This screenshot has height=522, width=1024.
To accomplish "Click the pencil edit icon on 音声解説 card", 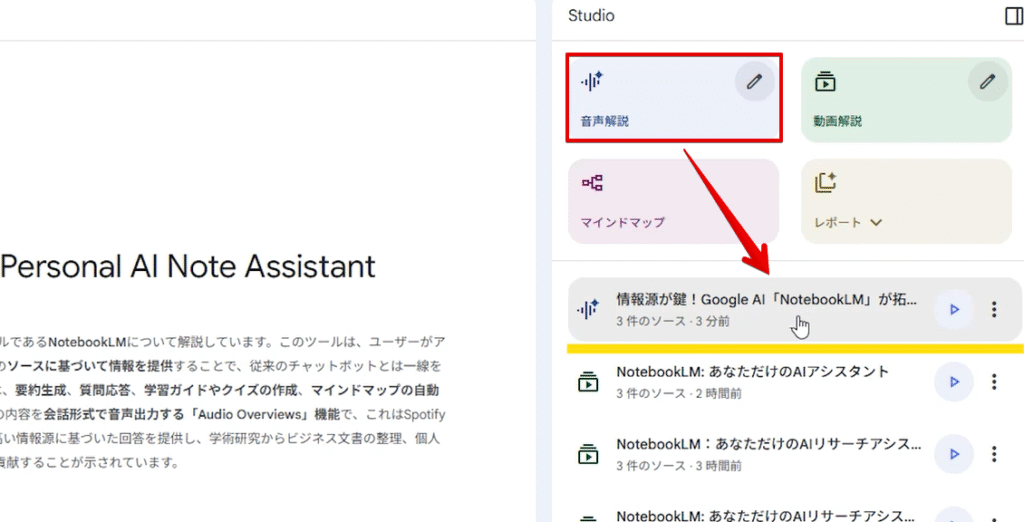I will tap(754, 82).
